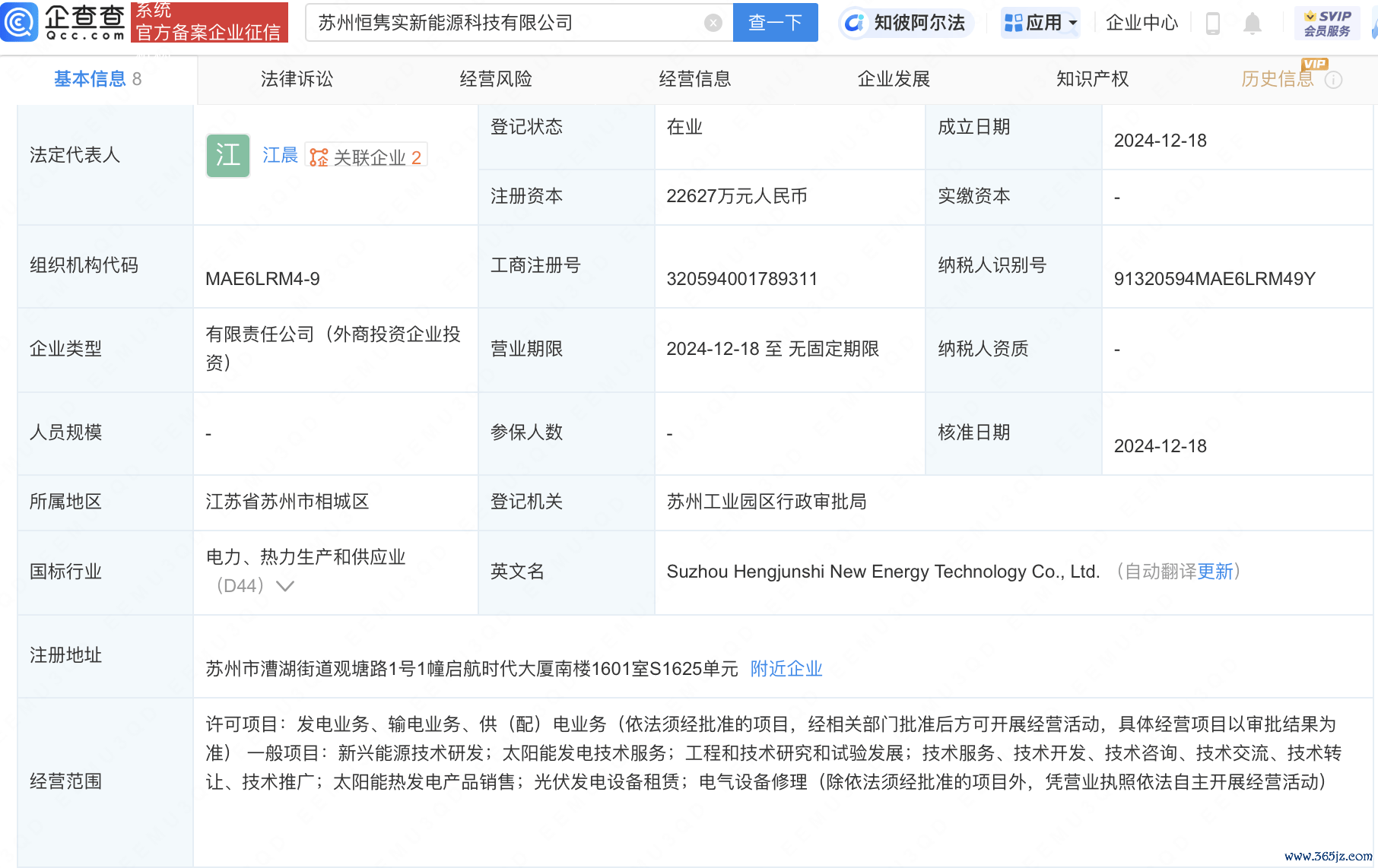Open the 应用 dropdown menu
Image resolution: width=1378 pixels, height=868 pixels.
[x=1040, y=23]
